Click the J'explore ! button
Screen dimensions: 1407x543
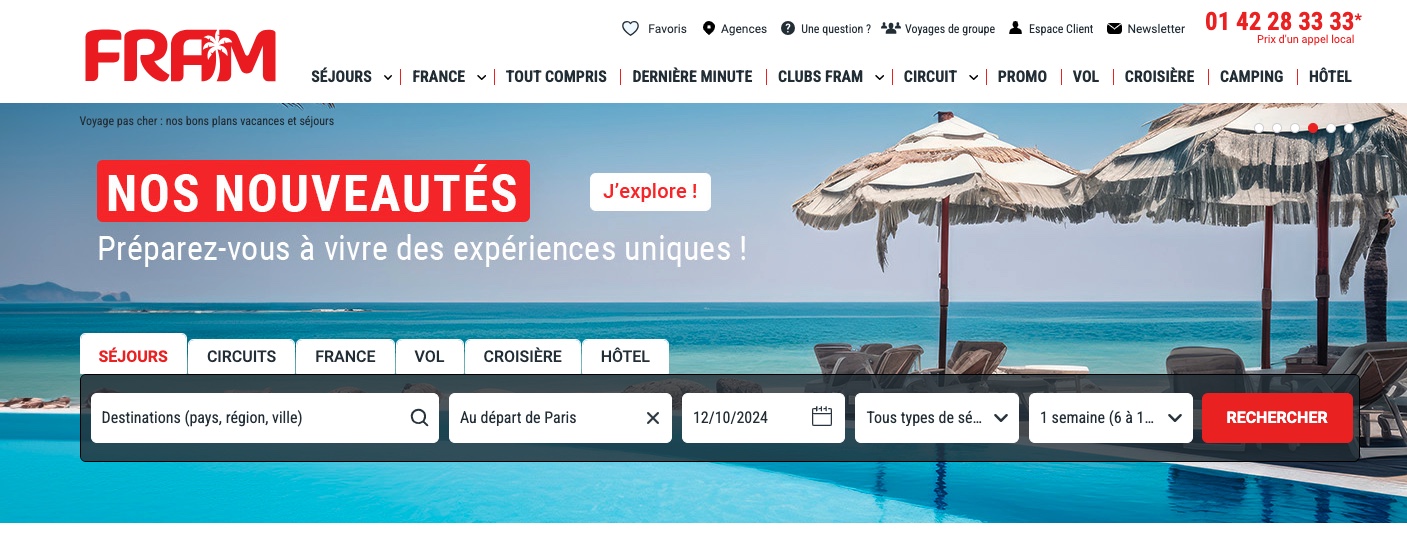tap(650, 191)
